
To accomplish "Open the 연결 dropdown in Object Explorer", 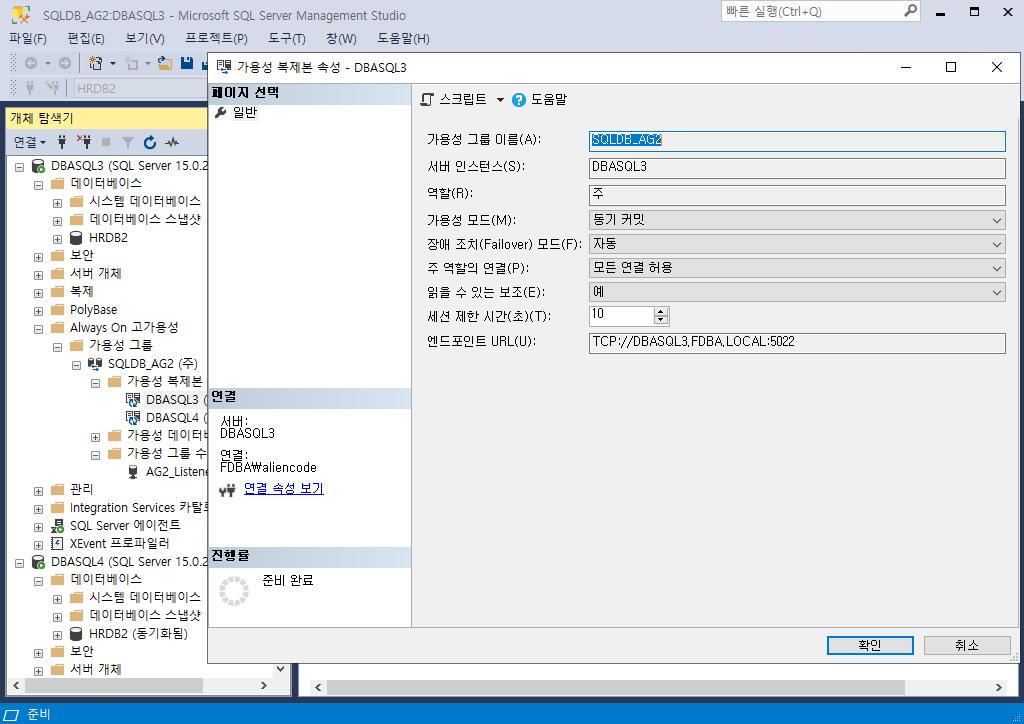I will pos(30,142).
